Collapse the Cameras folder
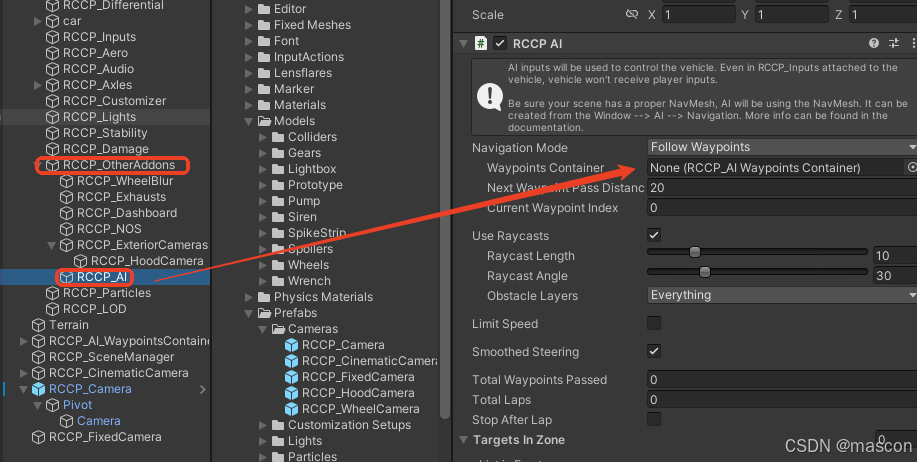Screen dimensions: 917x462 263,329
